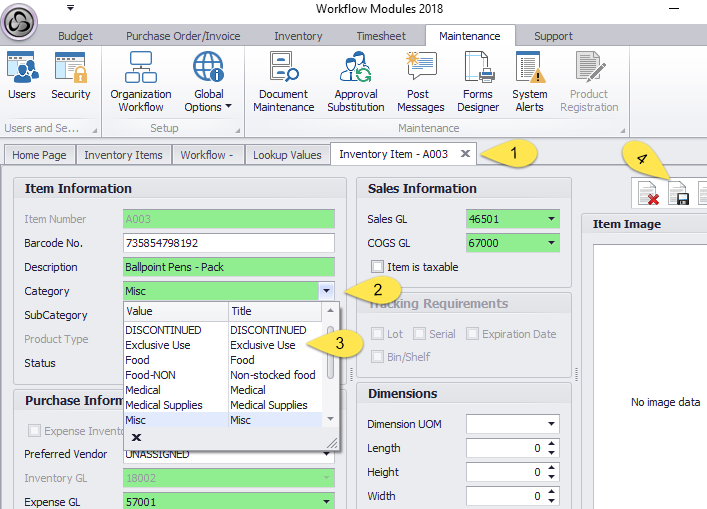
Task: Open the Sales GL dropdown
Action: click(551, 219)
